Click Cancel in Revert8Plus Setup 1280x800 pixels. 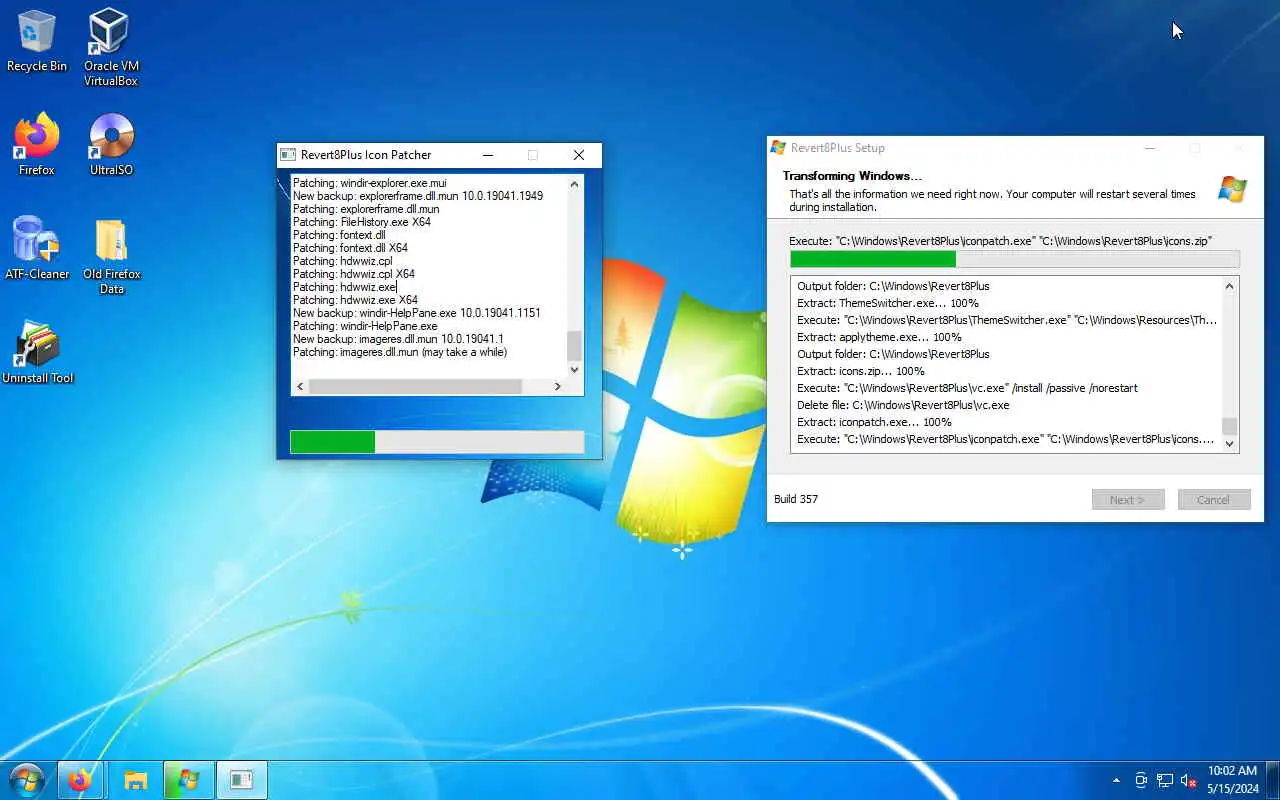(x=1214, y=500)
